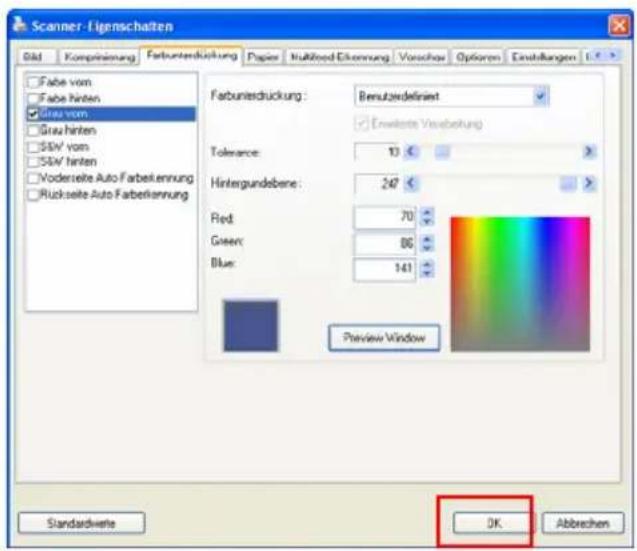637x551 pixels.
Task: Increase the Green value with the stepper
Action: (x=427, y=239)
